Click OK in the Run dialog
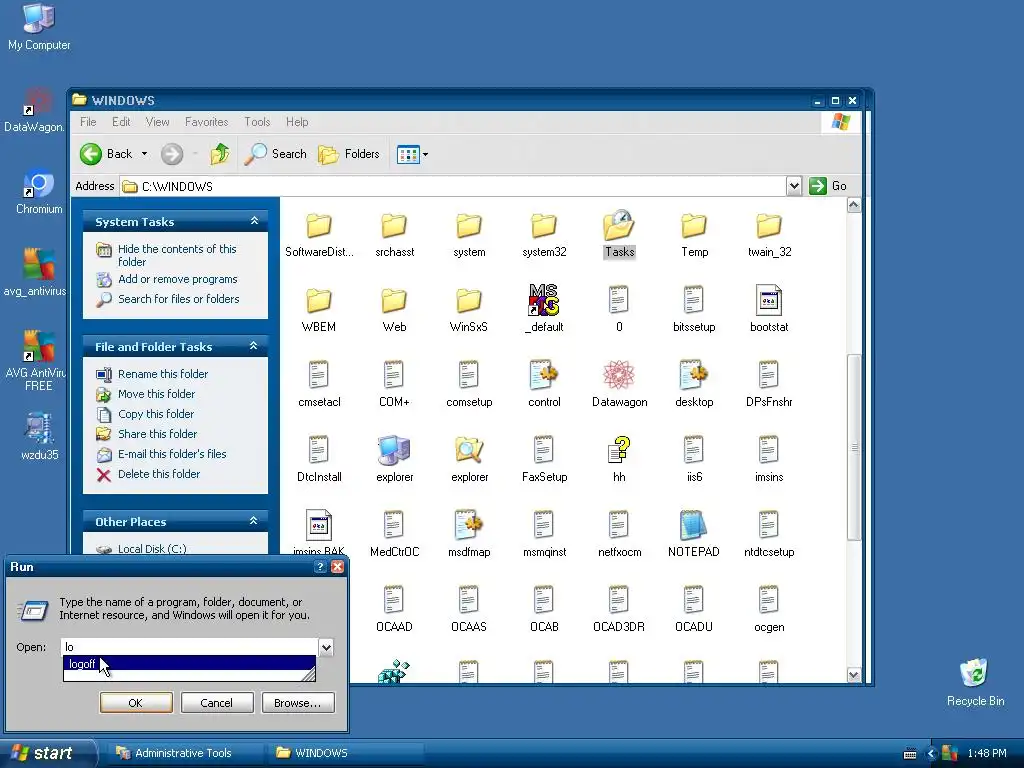 click(x=136, y=703)
